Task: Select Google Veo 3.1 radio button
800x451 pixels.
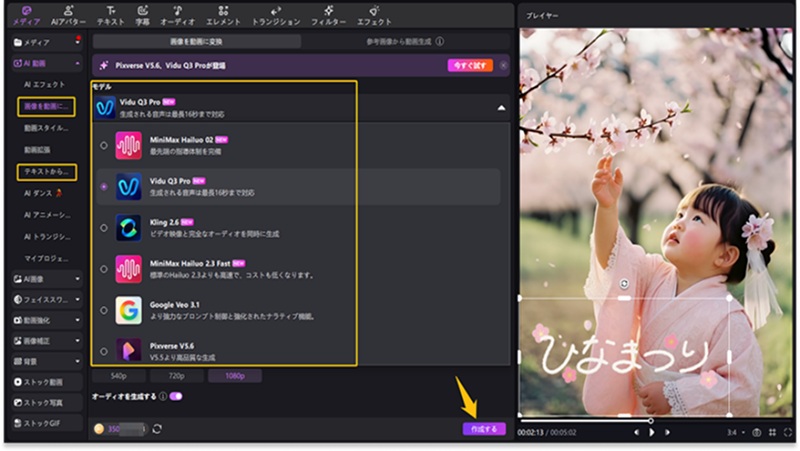Action: coord(104,310)
